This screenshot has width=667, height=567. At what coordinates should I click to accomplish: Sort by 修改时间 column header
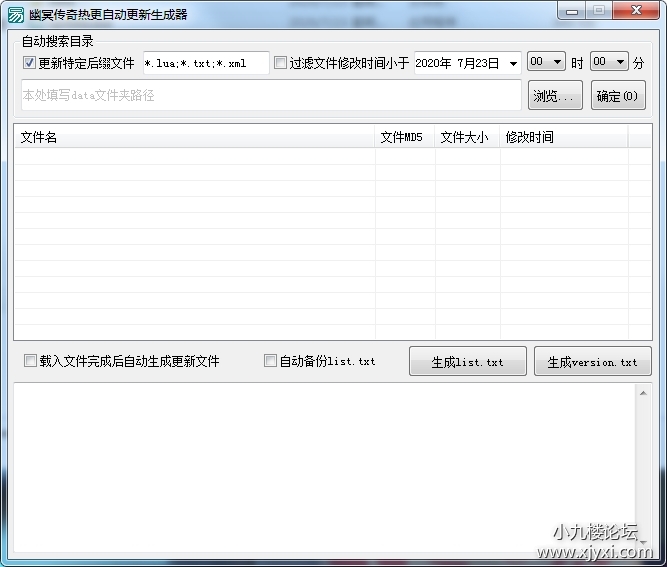tap(563, 137)
